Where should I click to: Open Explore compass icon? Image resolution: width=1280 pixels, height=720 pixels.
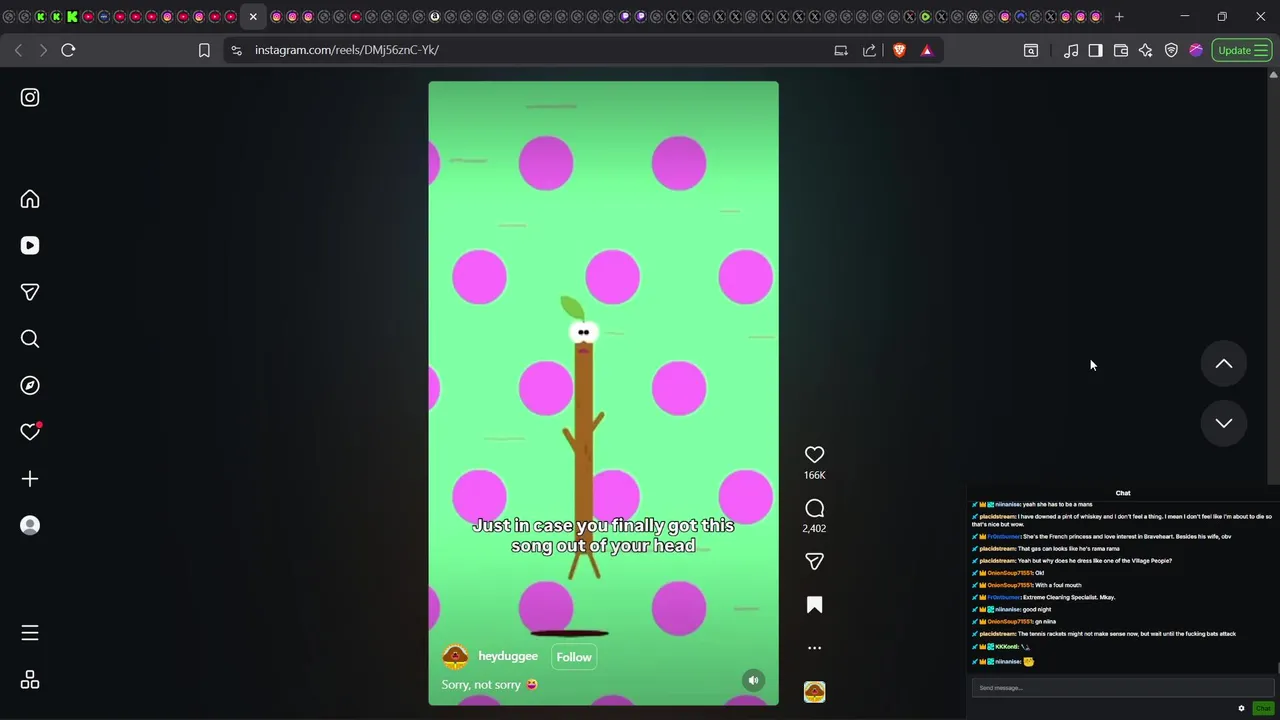(x=30, y=385)
